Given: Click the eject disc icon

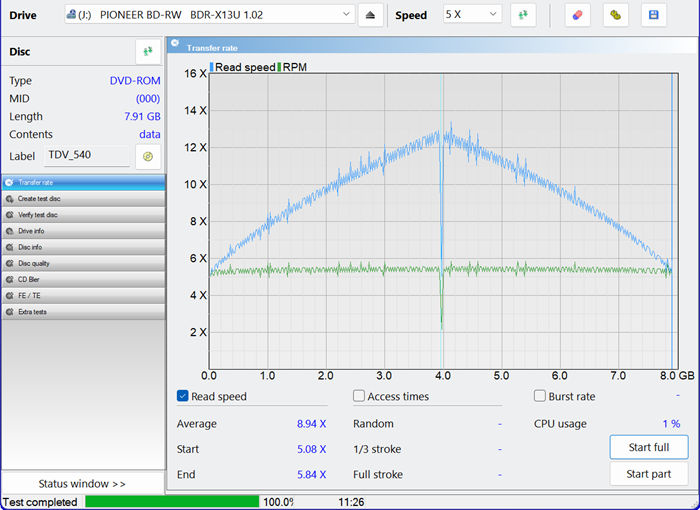Looking at the screenshot, I should [x=370, y=15].
